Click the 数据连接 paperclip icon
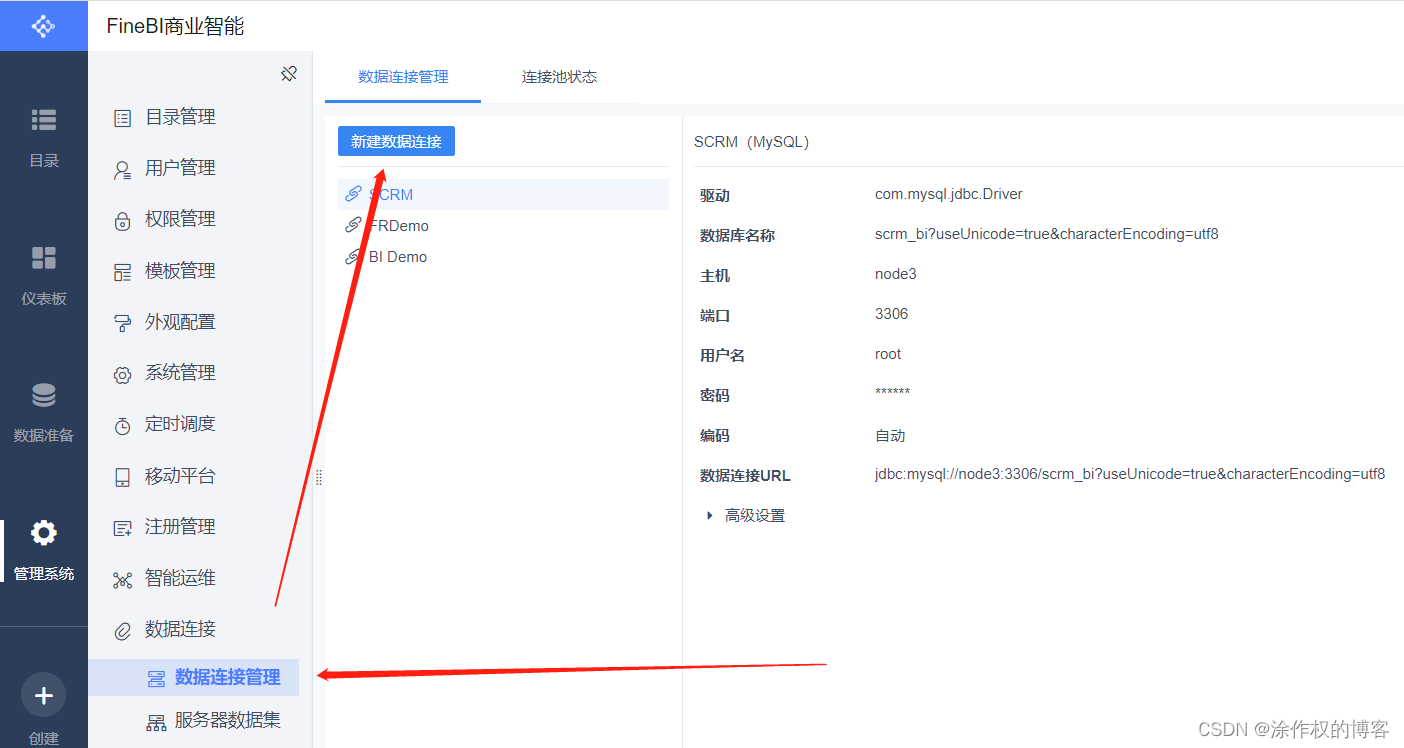The width and height of the screenshot is (1404, 748). click(x=123, y=631)
